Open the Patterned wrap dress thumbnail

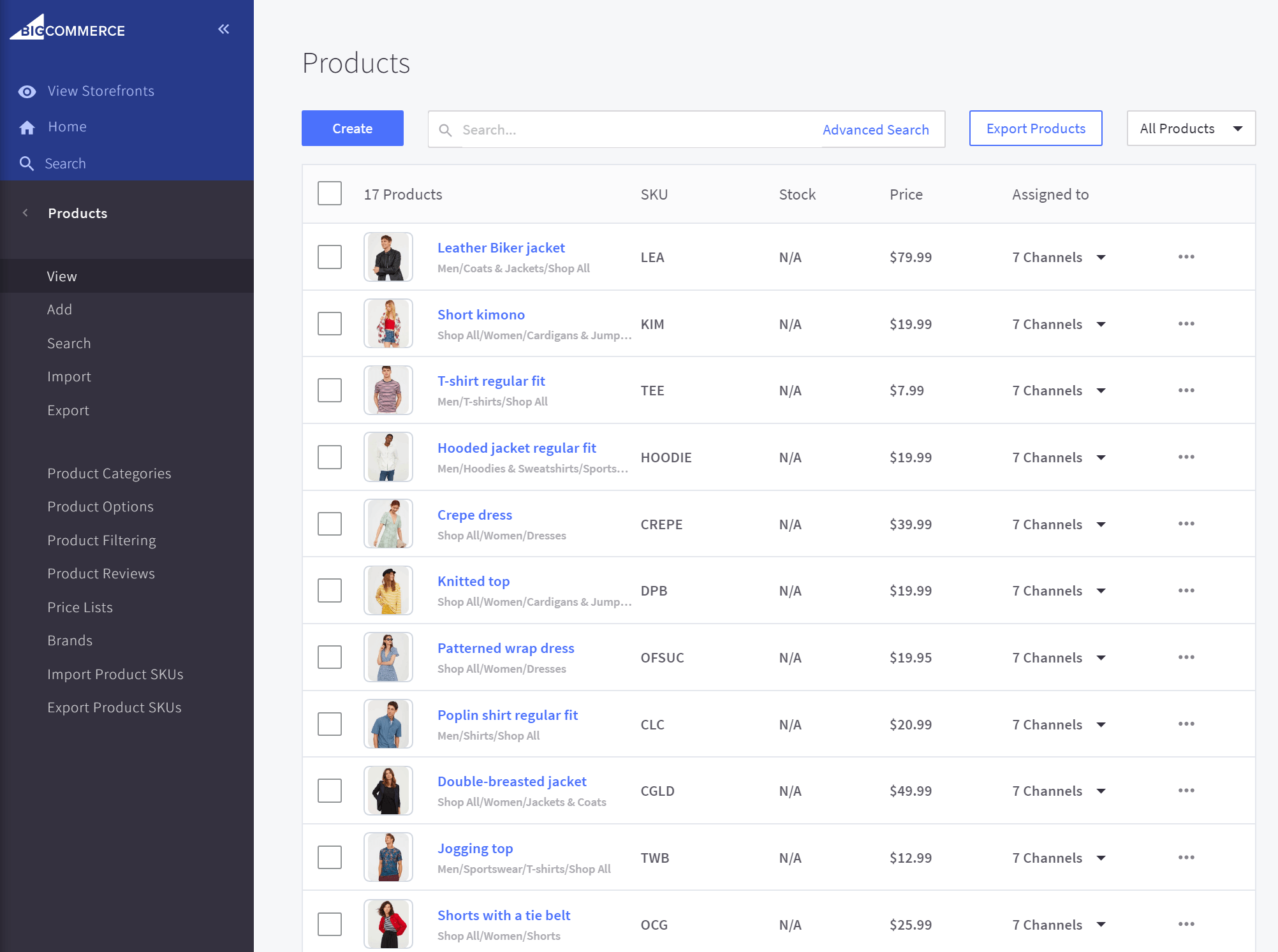tap(388, 657)
